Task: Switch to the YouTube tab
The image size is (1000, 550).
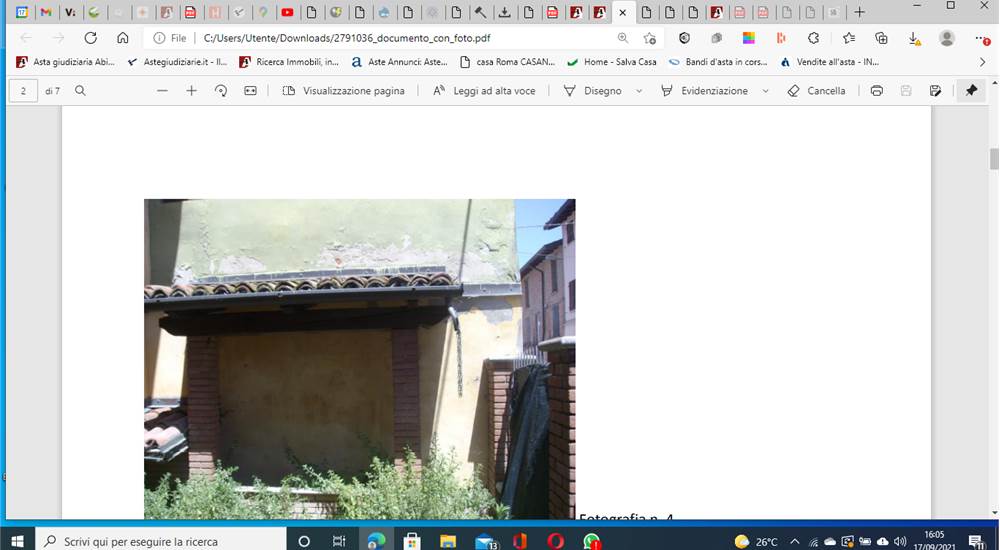Action: pyautogui.click(x=288, y=12)
